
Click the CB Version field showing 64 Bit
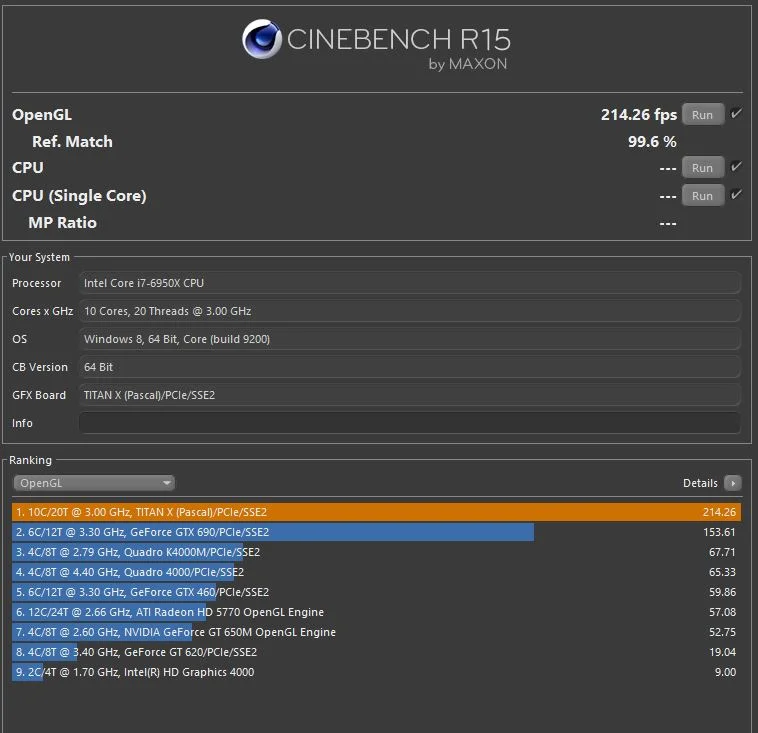[x=409, y=367]
